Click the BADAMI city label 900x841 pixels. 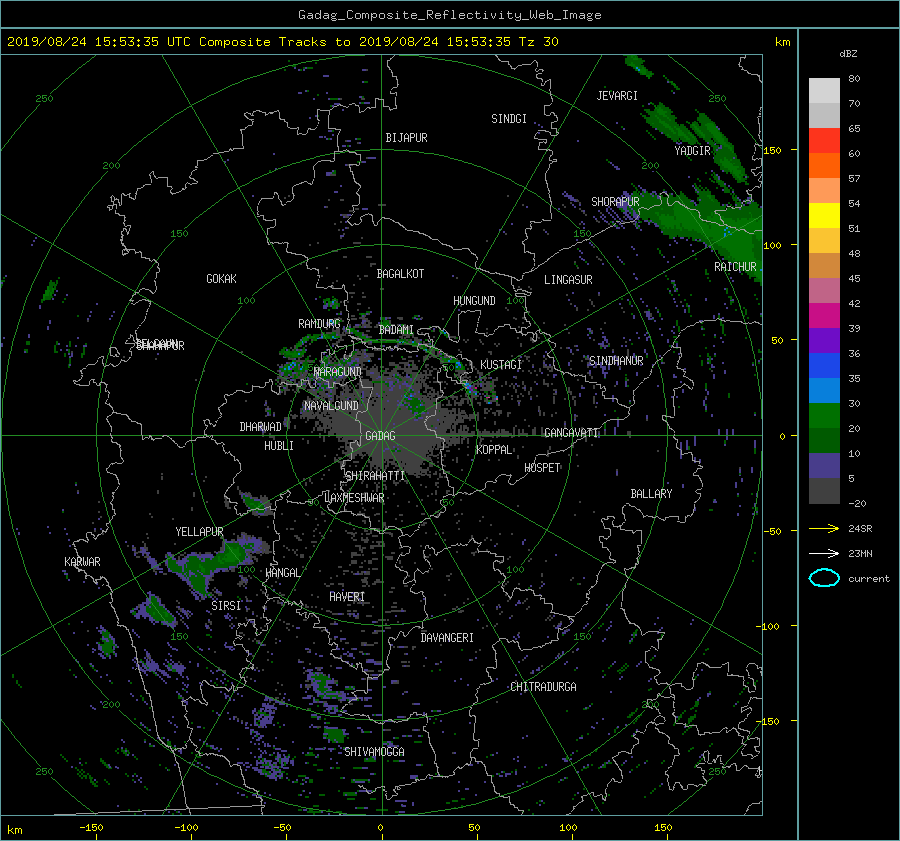click(396, 330)
